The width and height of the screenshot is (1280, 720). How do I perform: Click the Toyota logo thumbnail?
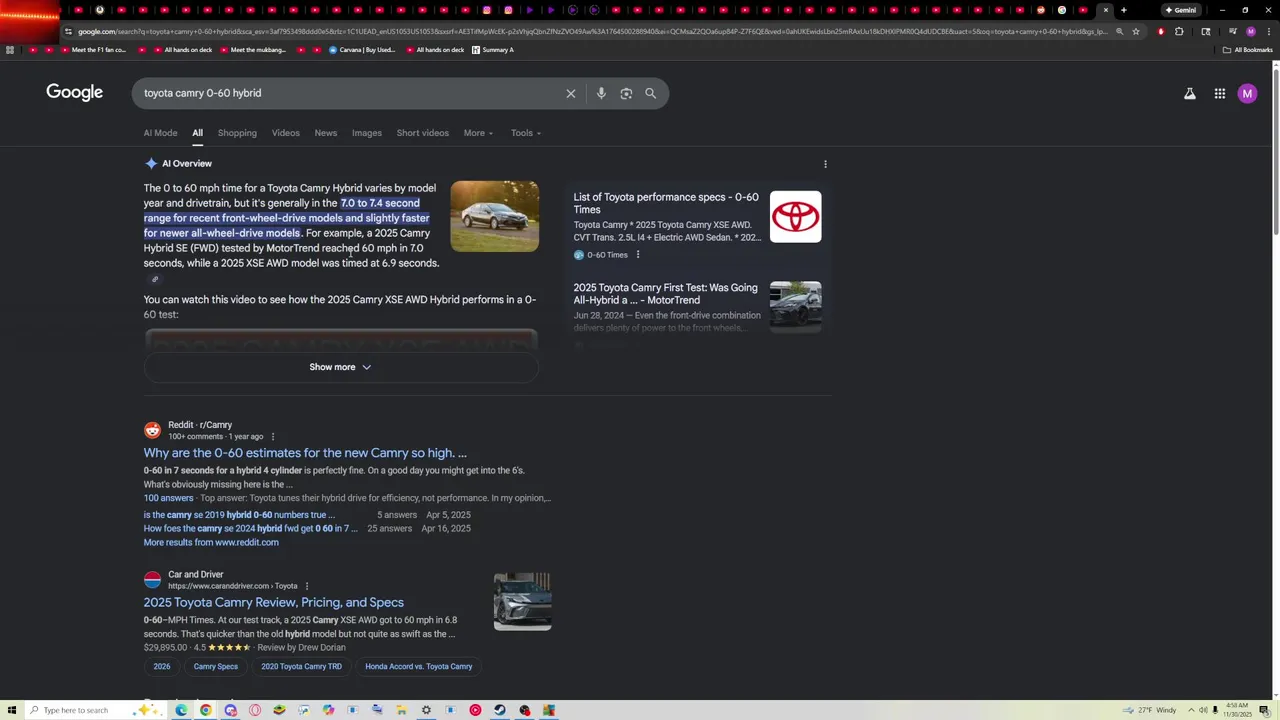pyautogui.click(x=796, y=217)
